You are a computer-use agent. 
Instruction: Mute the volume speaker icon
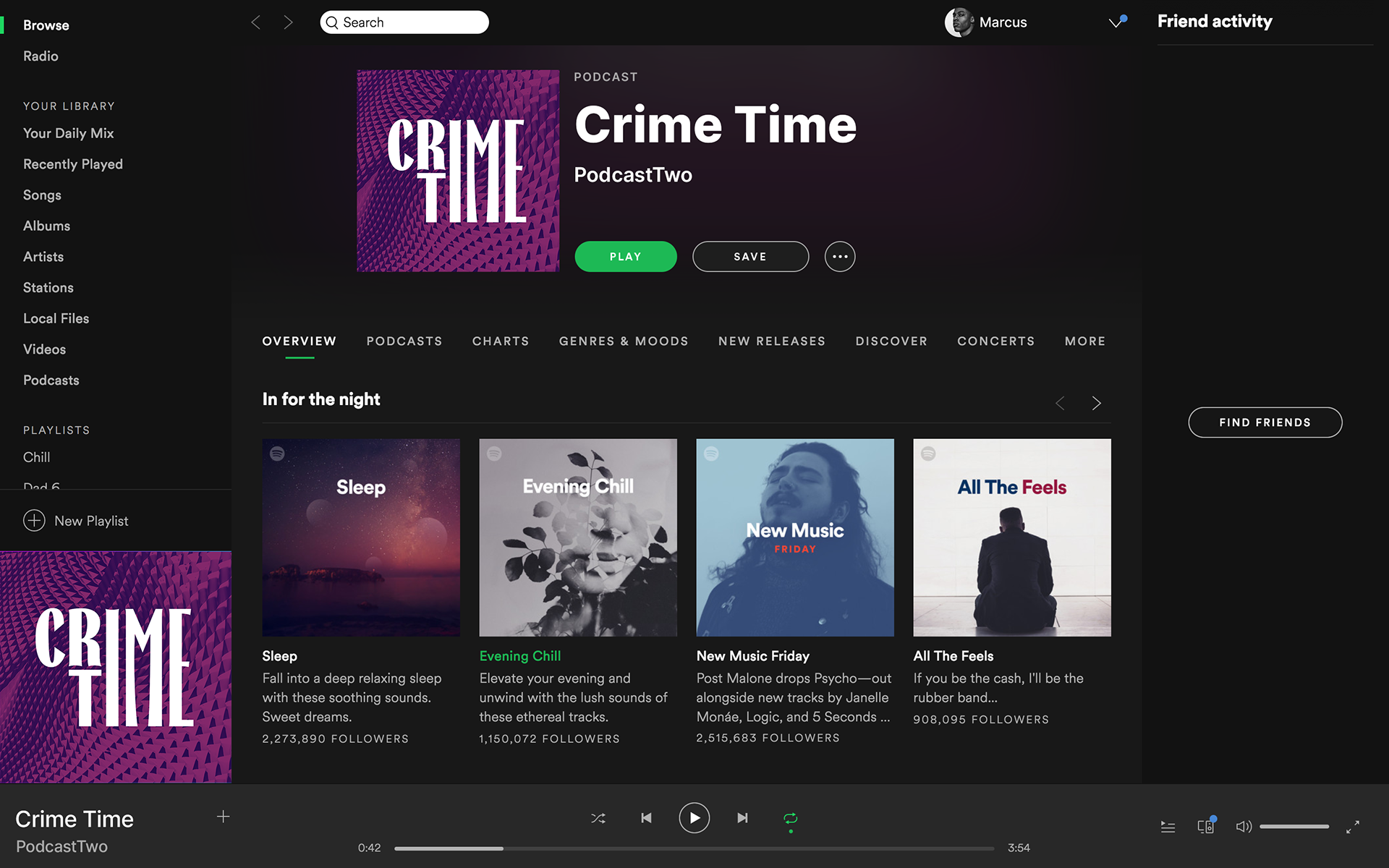point(1244,826)
